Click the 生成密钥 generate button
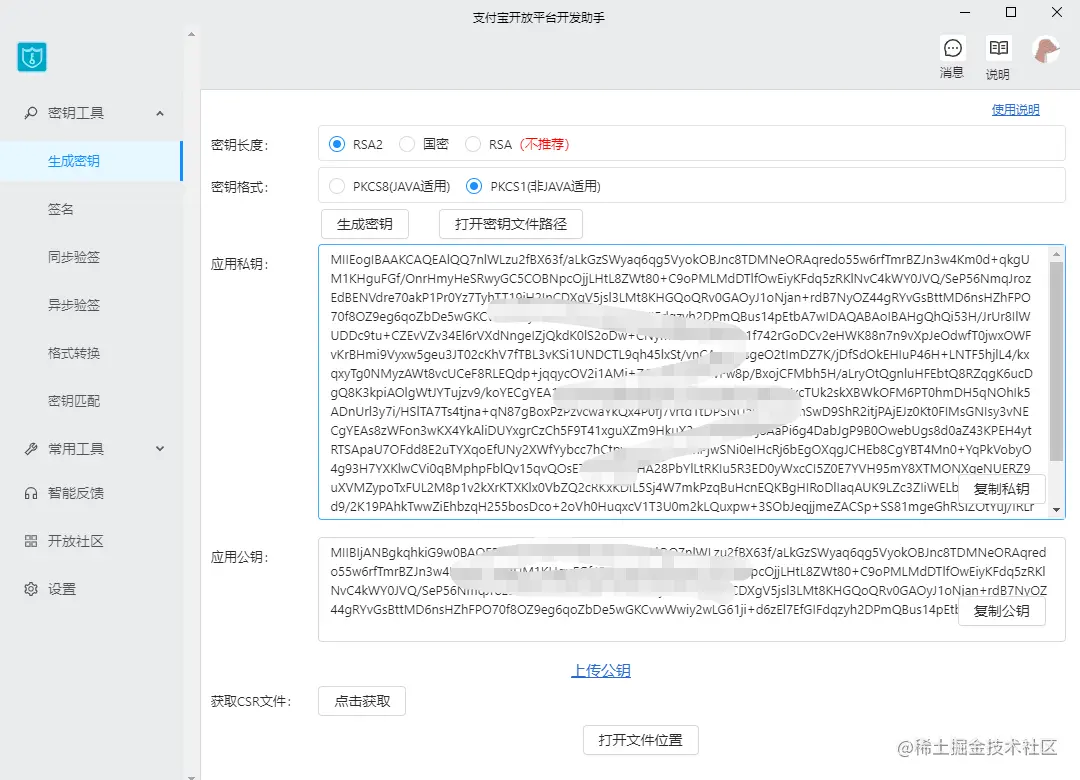This screenshot has height=780, width=1080. tap(364, 224)
